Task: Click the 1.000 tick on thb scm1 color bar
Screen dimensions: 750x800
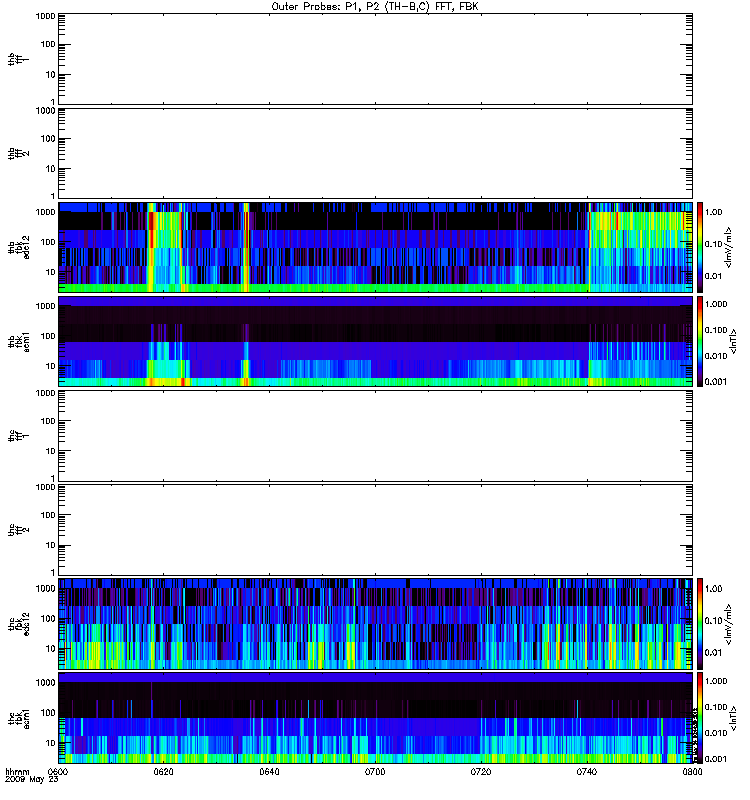Action: (716, 304)
